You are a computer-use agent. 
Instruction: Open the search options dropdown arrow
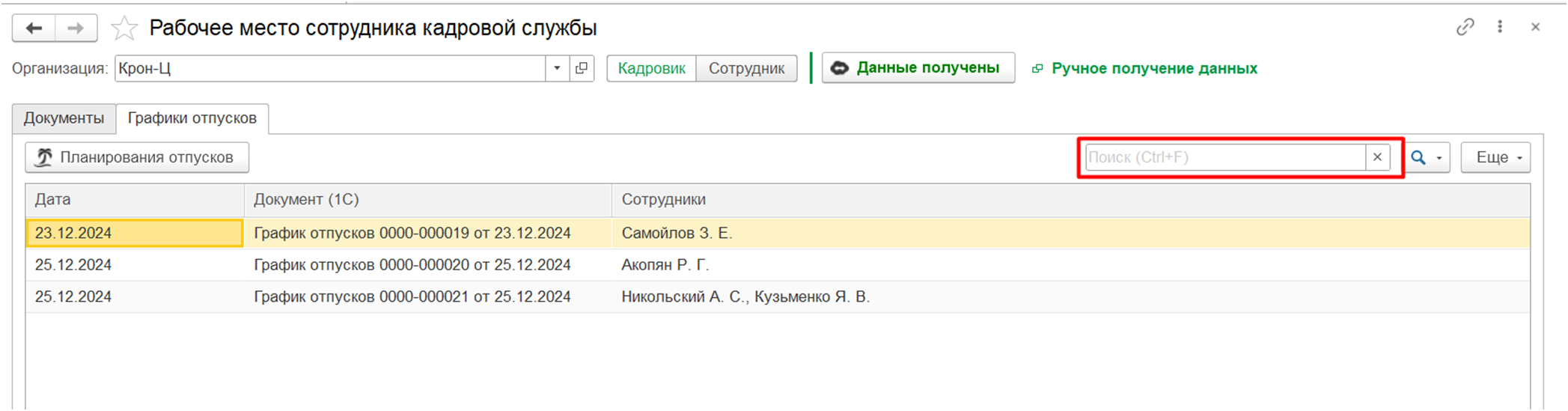pyautogui.click(x=1439, y=158)
